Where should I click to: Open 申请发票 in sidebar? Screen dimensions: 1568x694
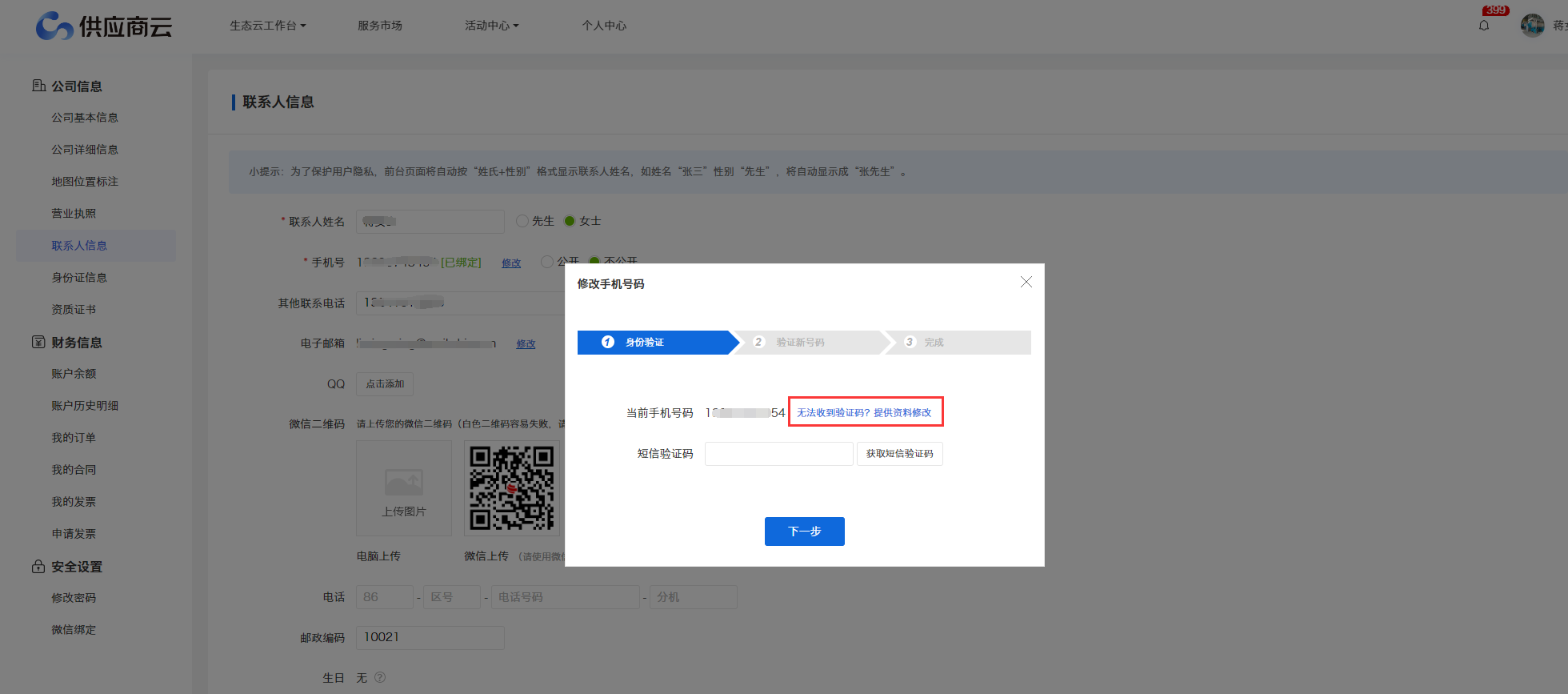click(74, 534)
